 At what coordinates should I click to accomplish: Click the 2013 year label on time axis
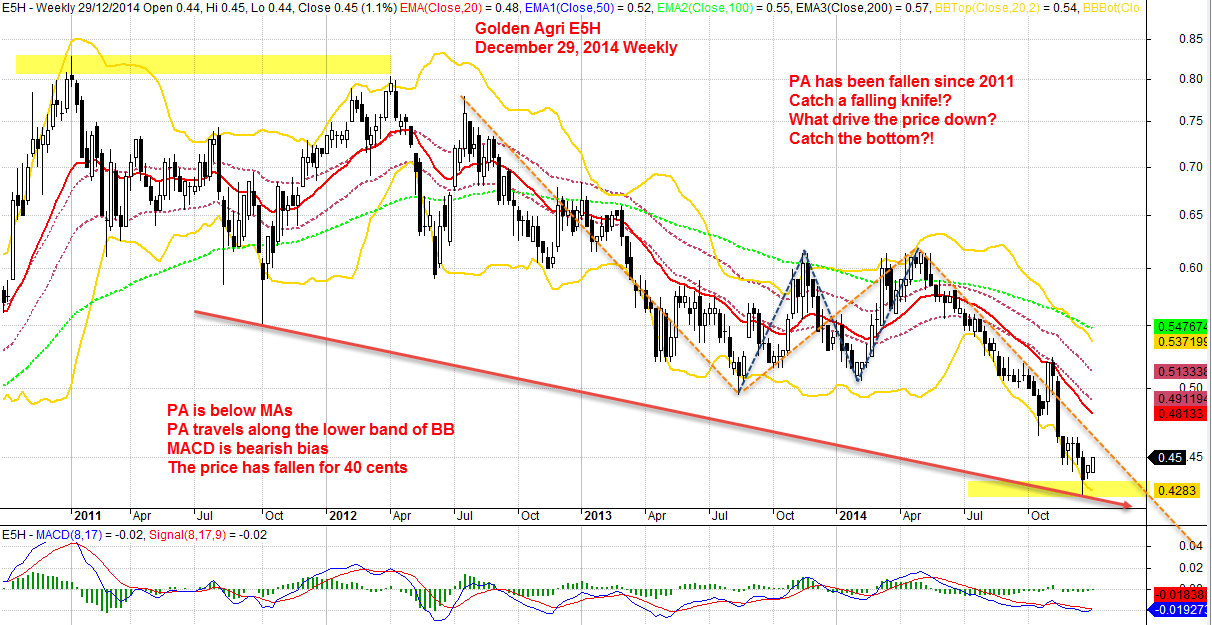597,516
